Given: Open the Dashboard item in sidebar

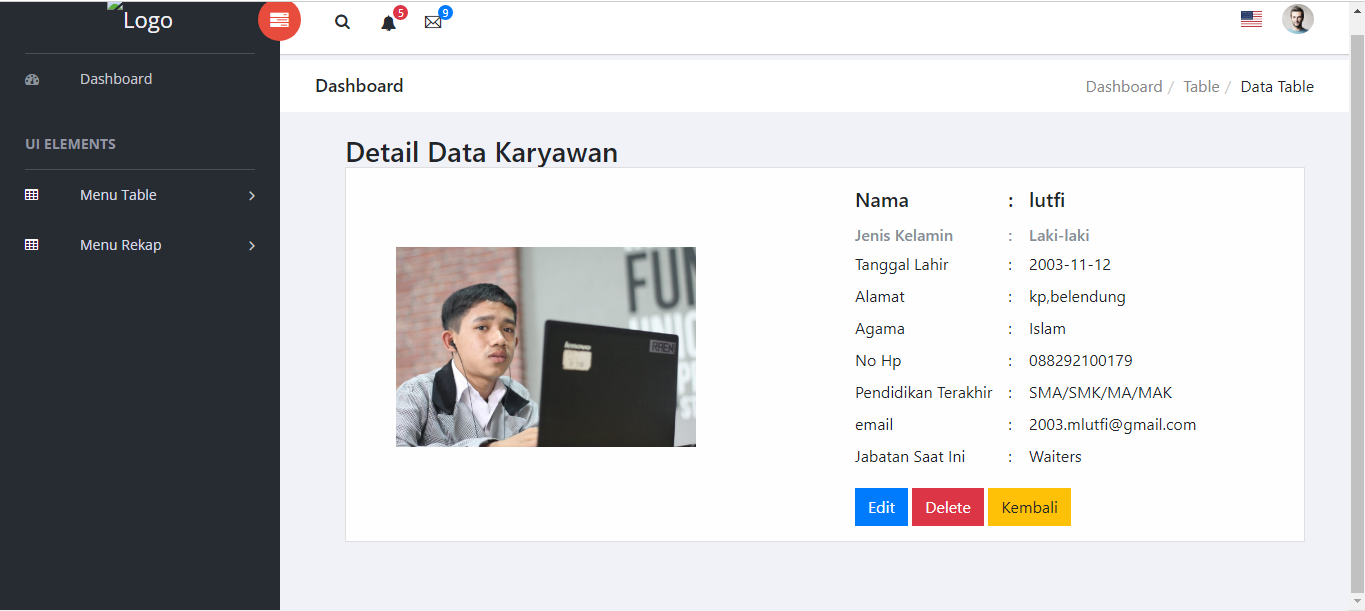Looking at the screenshot, I should pos(116,79).
